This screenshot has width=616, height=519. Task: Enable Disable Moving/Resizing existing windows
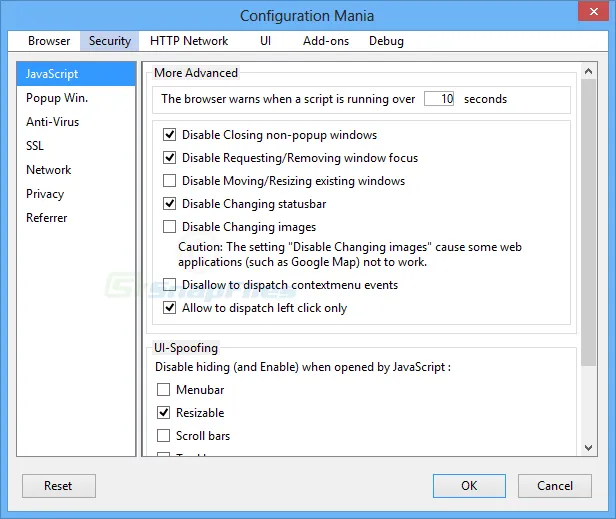pos(169,181)
